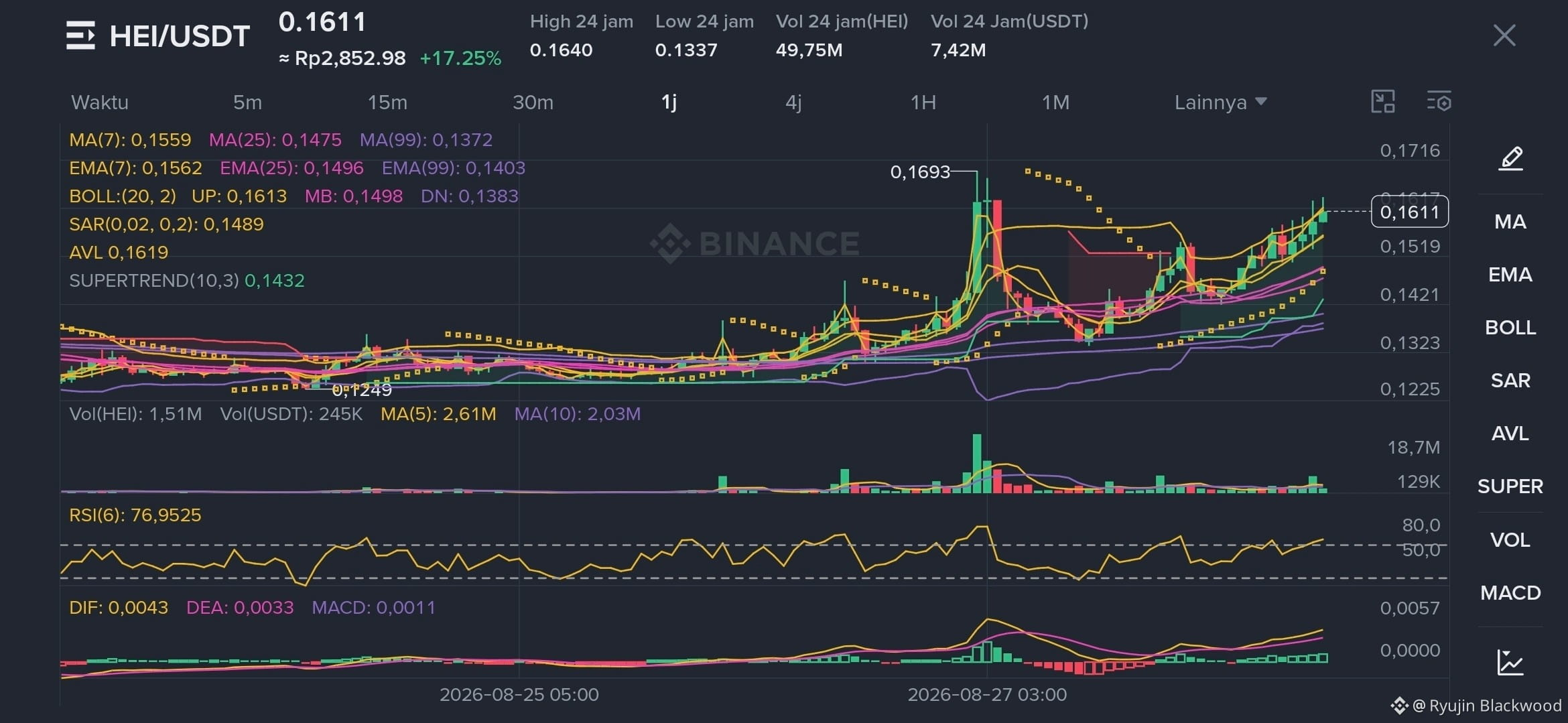
Task: Open the drawing pencil tool
Action: tap(1510, 159)
